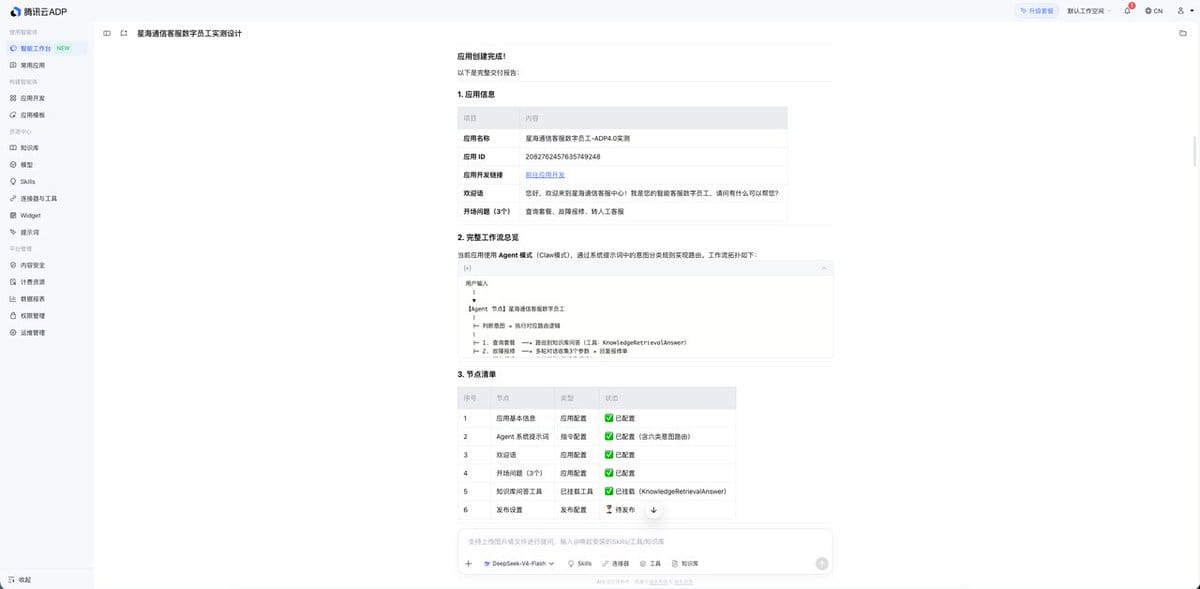Click the Agent 系统提示词 node cell
Viewport: 1200px width, 589px height.
point(522,436)
